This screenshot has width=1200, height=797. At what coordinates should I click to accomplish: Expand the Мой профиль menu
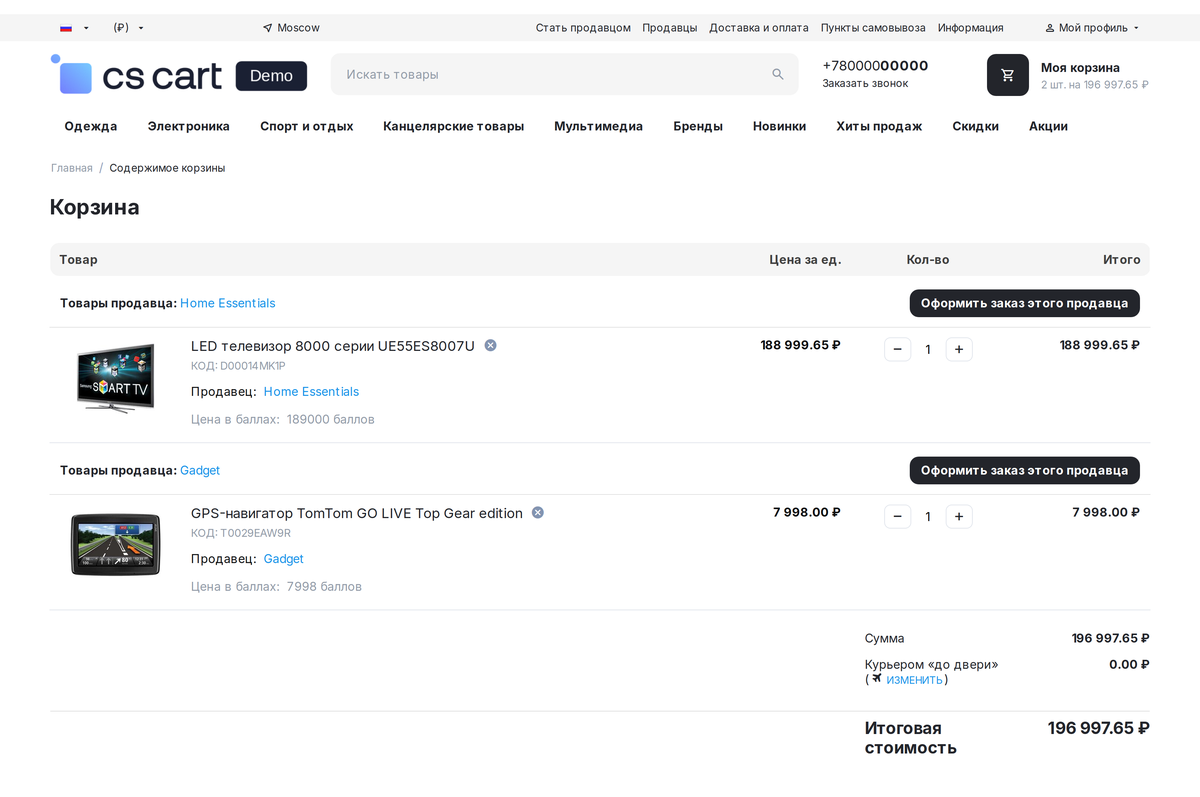[x=1092, y=28]
